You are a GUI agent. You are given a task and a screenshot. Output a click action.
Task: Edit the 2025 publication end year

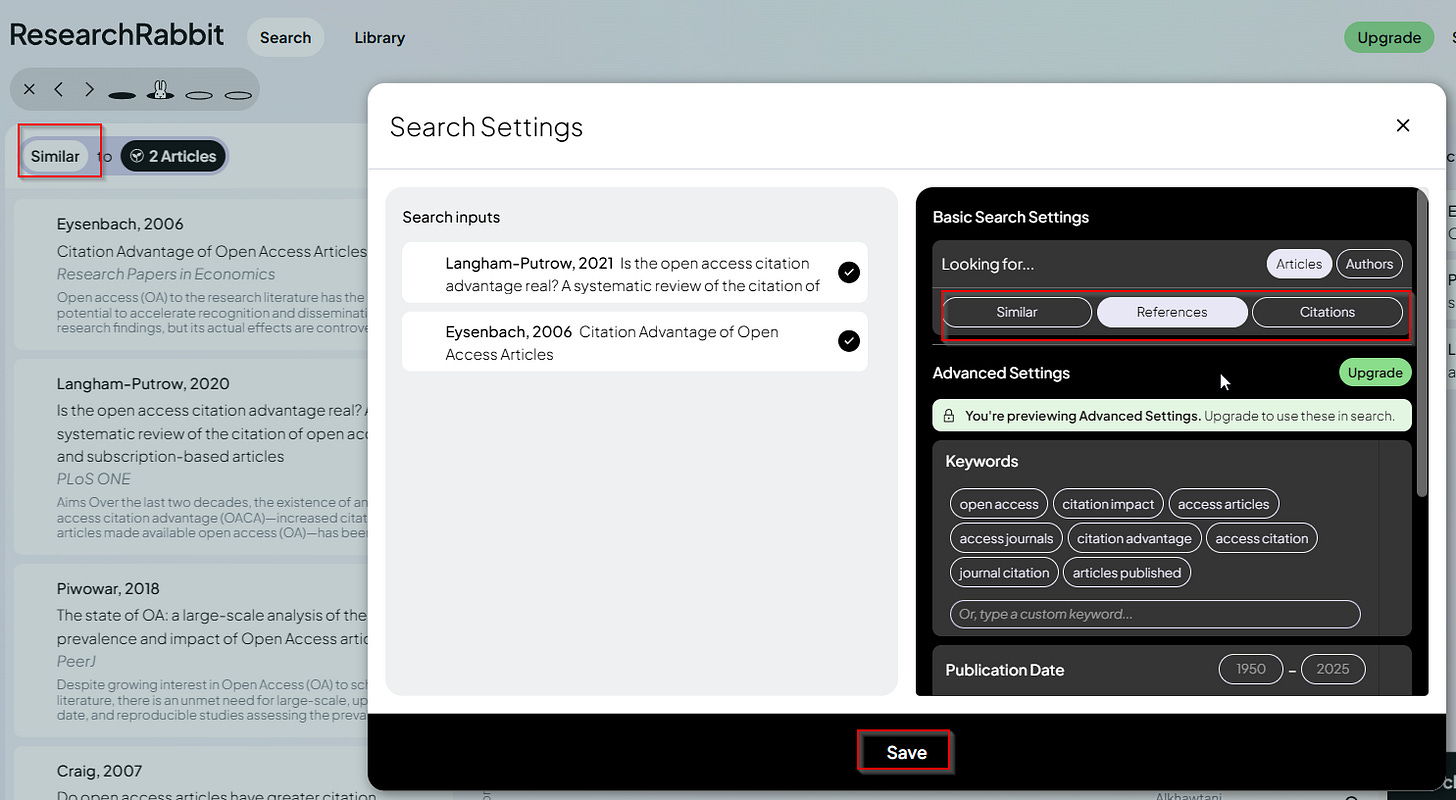[x=1333, y=669]
